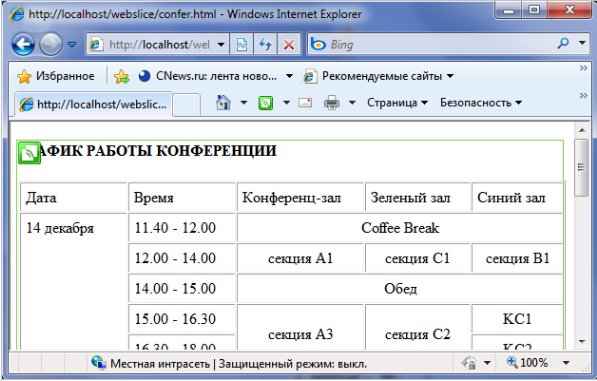Viewport: 597px width, 381px height.
Task: Print the page with the printer icon
Action: click(x=332, y=103)
